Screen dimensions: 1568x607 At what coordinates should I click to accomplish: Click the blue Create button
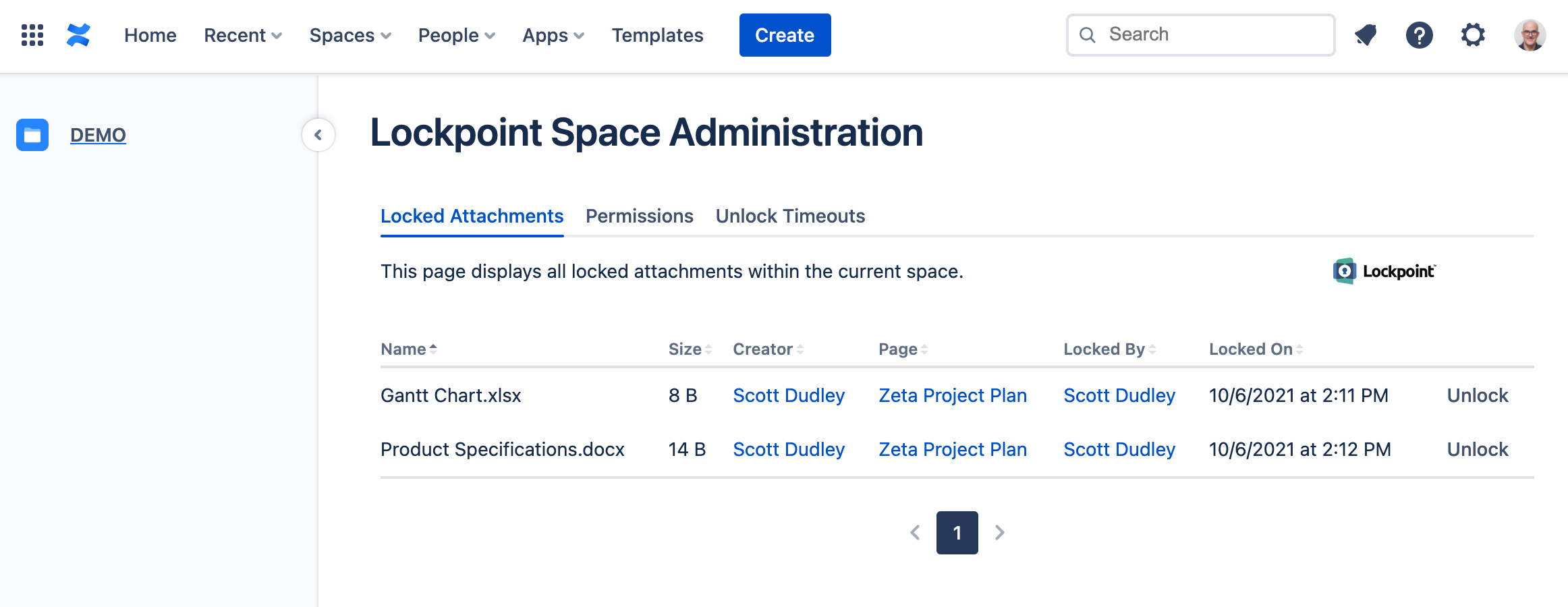tap(785, 35)
